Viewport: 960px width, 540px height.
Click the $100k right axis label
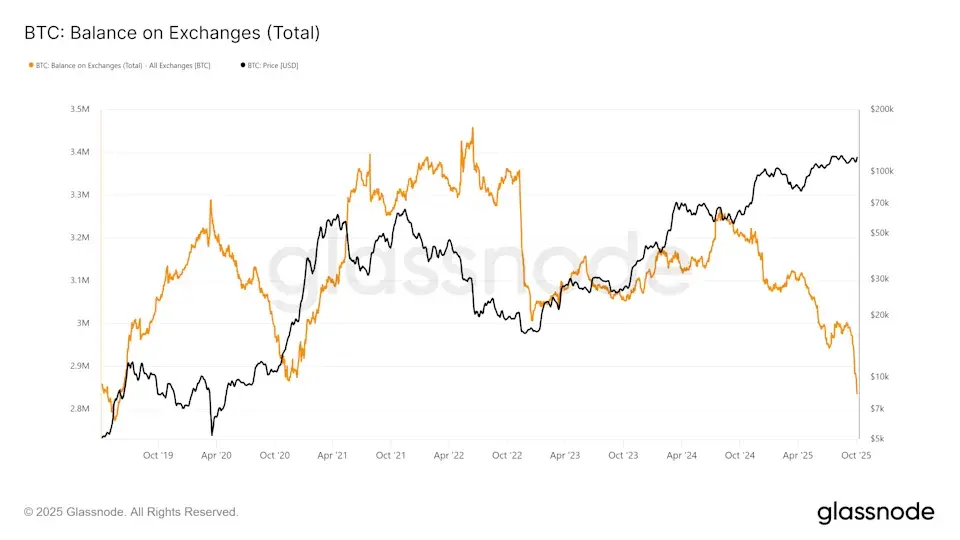[x=880, y=171]
